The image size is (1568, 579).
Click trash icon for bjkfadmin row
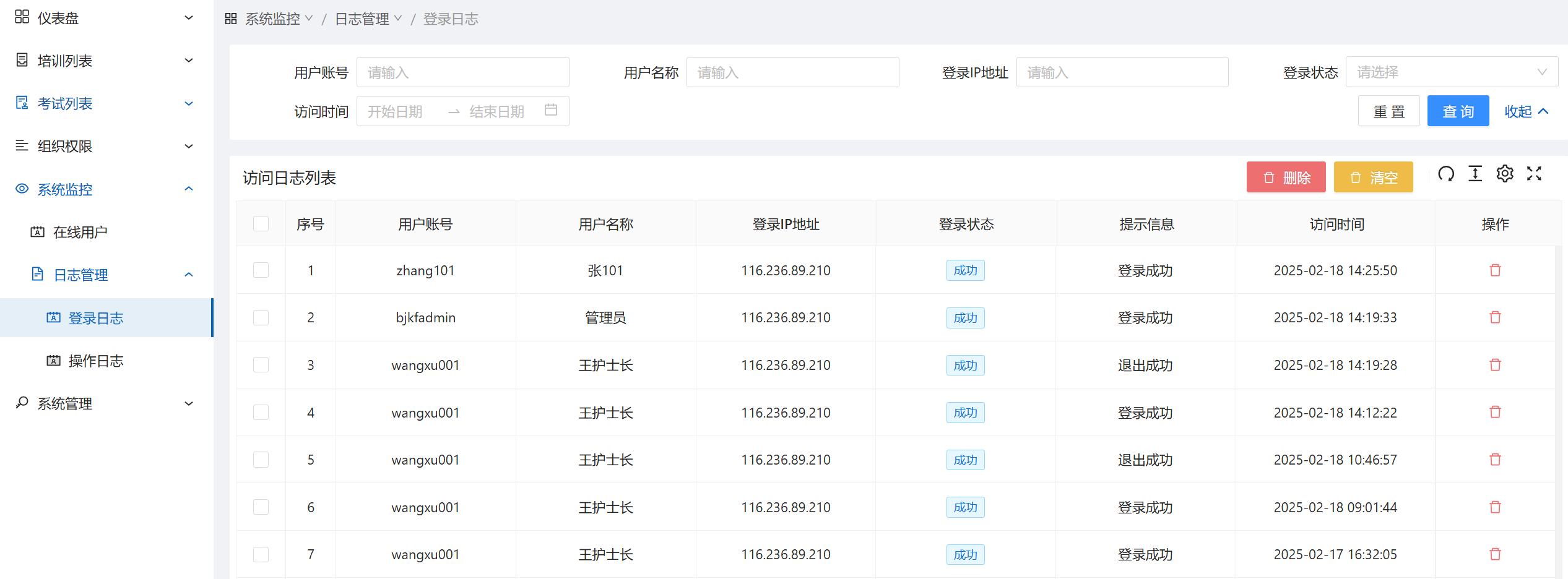(1495, 317)
